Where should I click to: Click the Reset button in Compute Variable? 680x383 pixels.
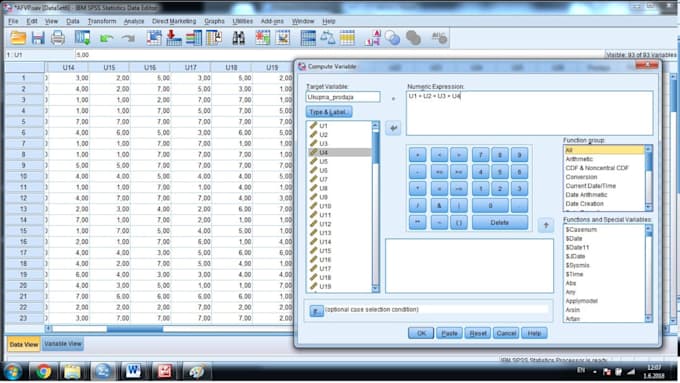tap(478, 333)
